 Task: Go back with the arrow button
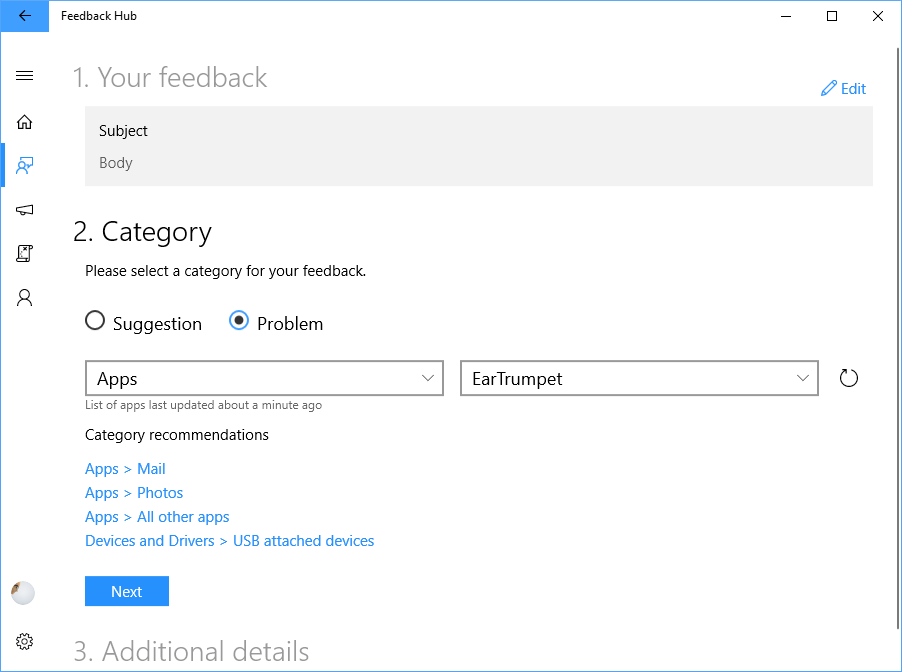(x=24, y=16)
